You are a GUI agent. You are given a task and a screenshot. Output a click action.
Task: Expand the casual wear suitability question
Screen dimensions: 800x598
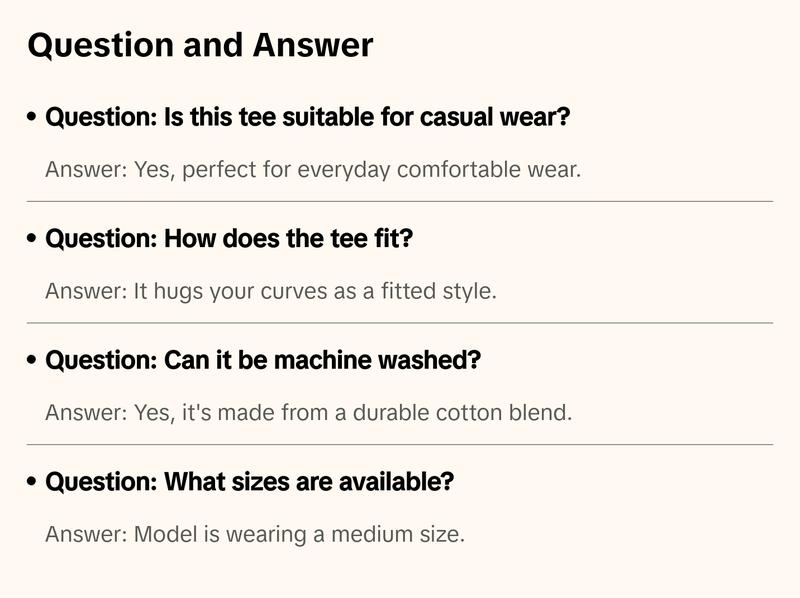[308, 117]
